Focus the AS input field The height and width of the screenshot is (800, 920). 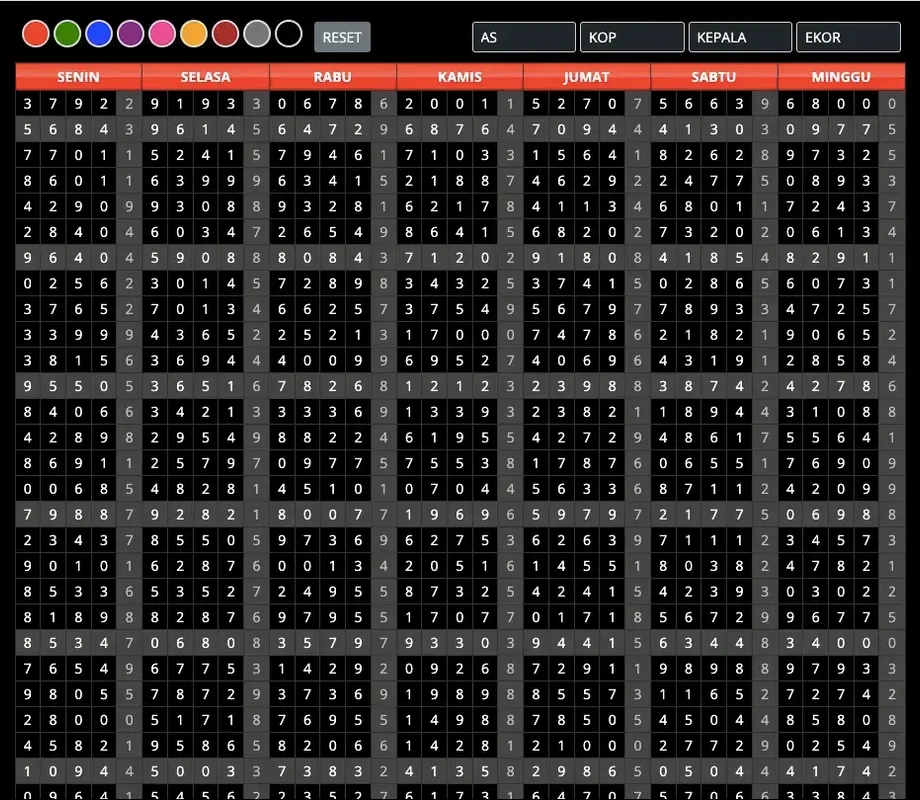[x=523, y=37]
